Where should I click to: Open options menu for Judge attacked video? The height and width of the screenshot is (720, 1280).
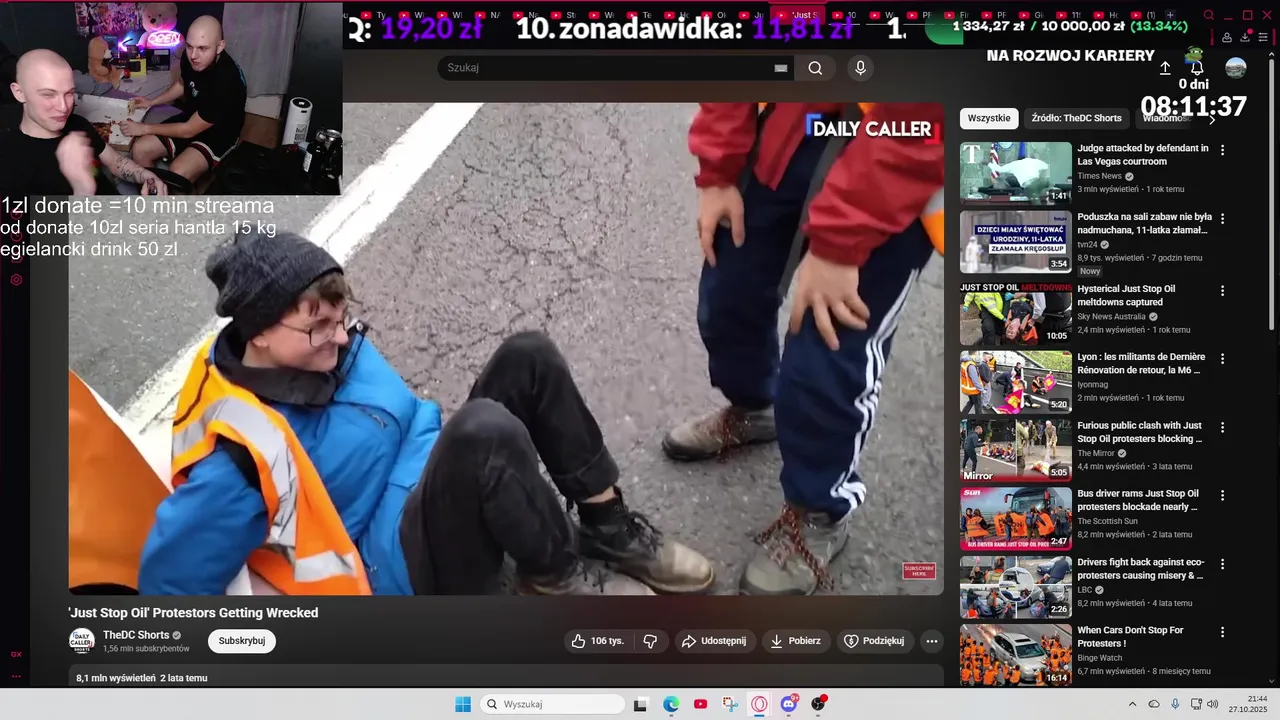click(x=1222, y=150)
